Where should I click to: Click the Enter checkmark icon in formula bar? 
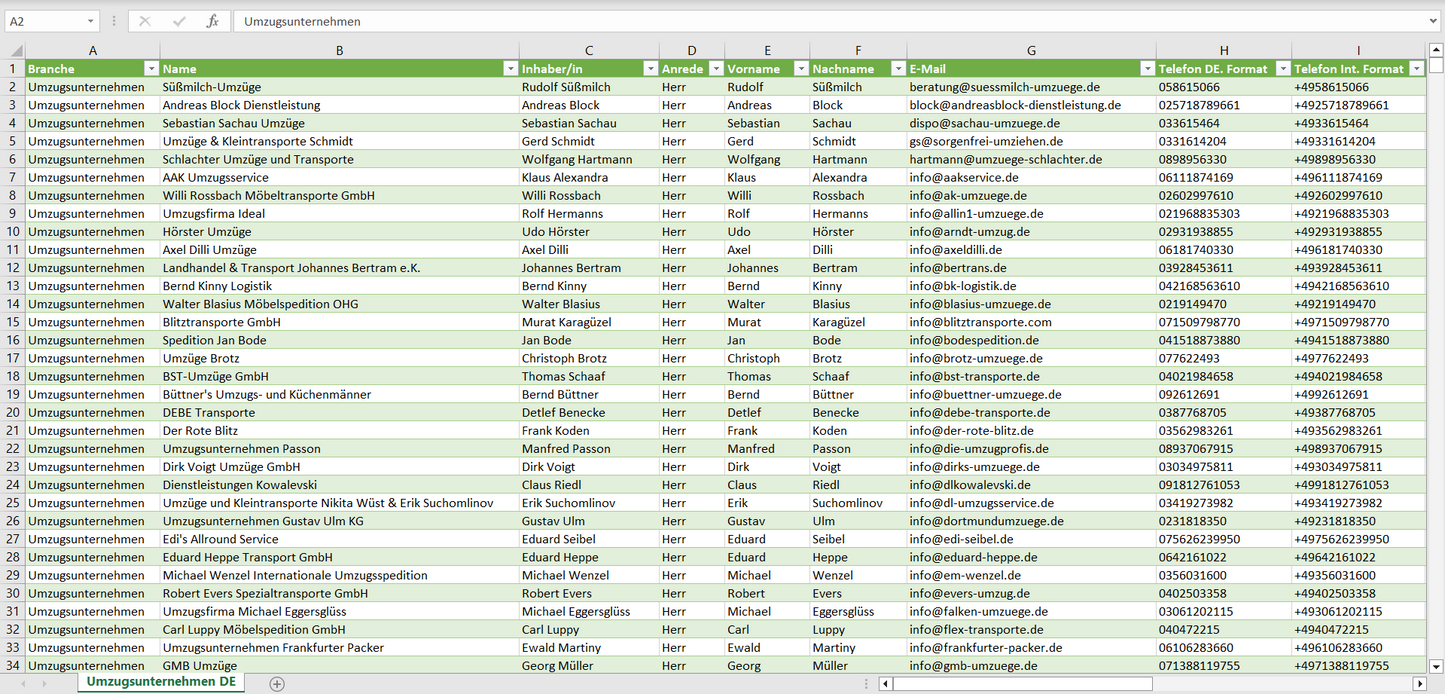coord(179,21)
